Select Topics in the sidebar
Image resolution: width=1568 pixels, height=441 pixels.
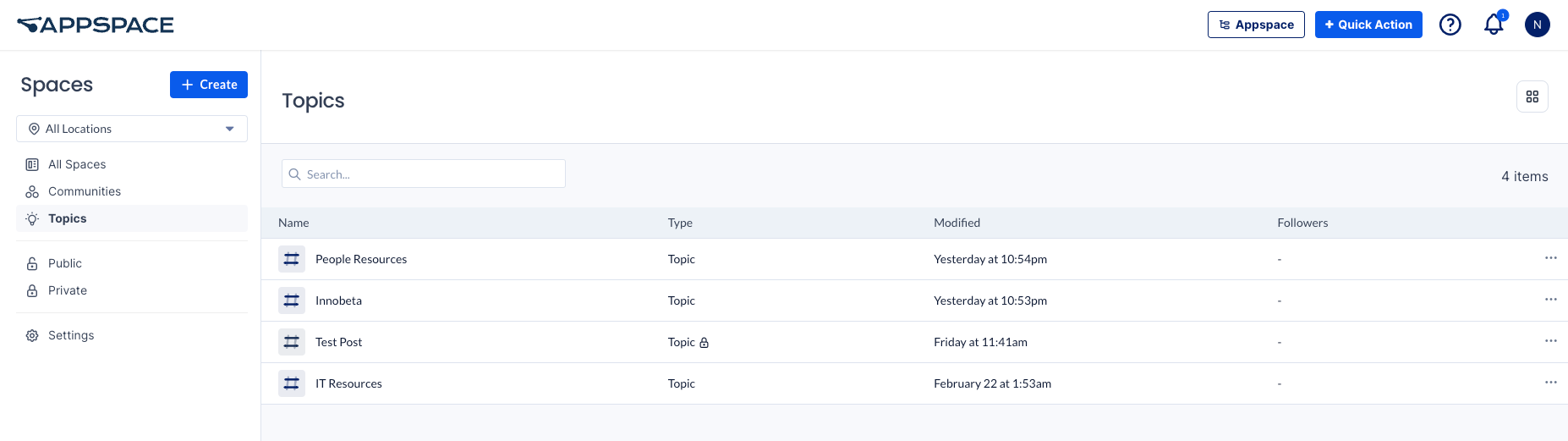(132, 218)
